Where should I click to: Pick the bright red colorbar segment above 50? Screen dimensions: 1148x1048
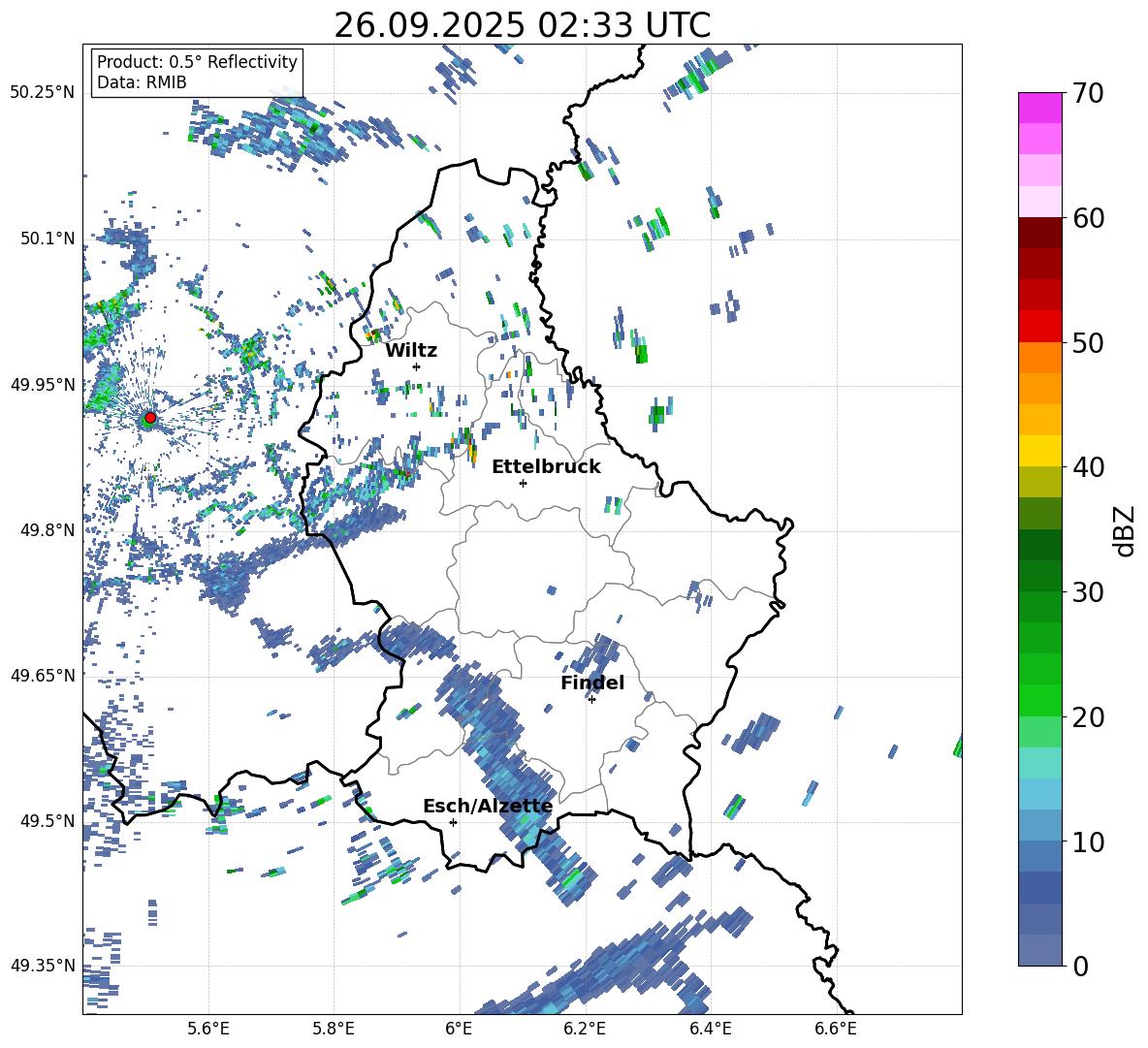click(x=1040, y=326)
